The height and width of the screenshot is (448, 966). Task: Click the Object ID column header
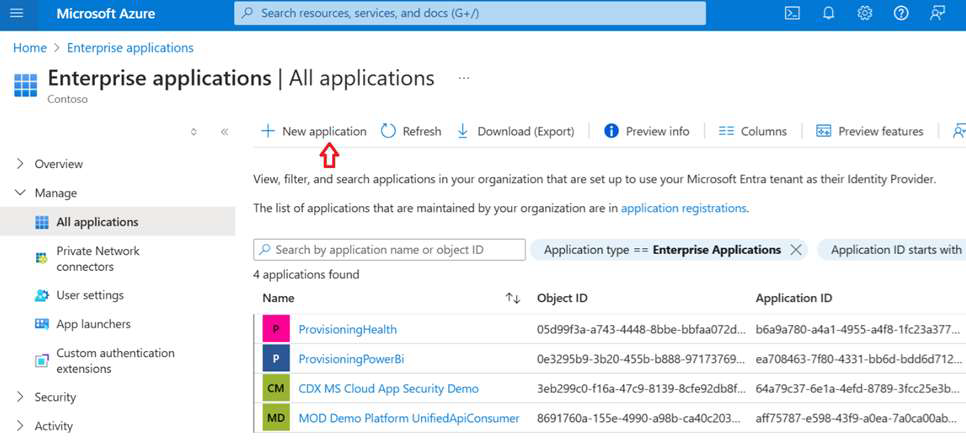[x=562, y=298]
